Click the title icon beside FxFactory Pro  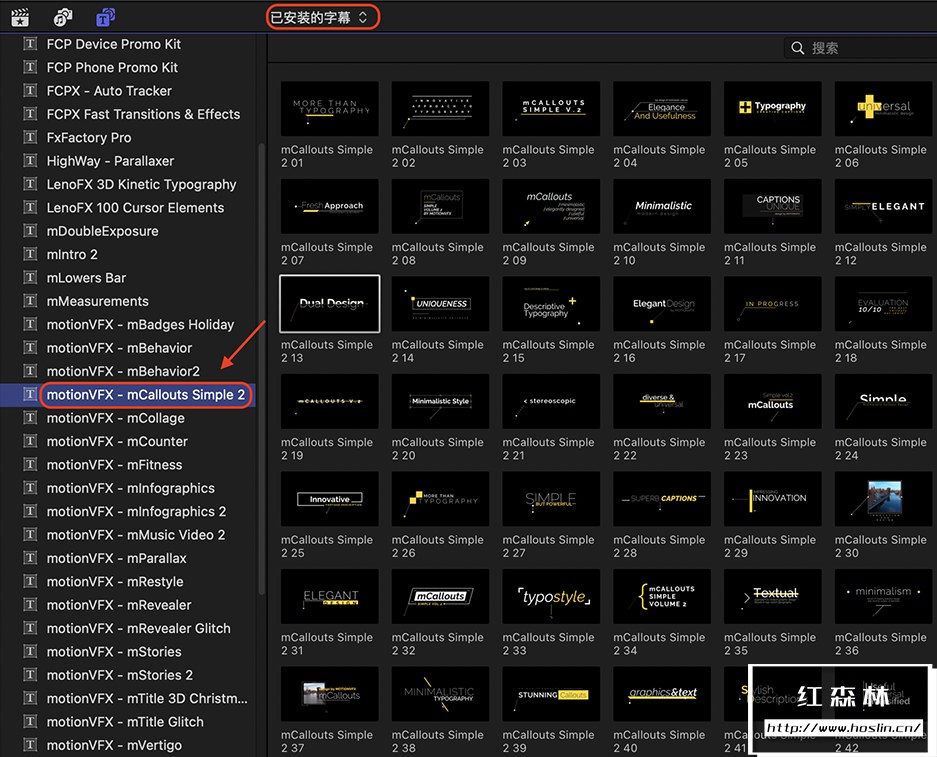30,137
